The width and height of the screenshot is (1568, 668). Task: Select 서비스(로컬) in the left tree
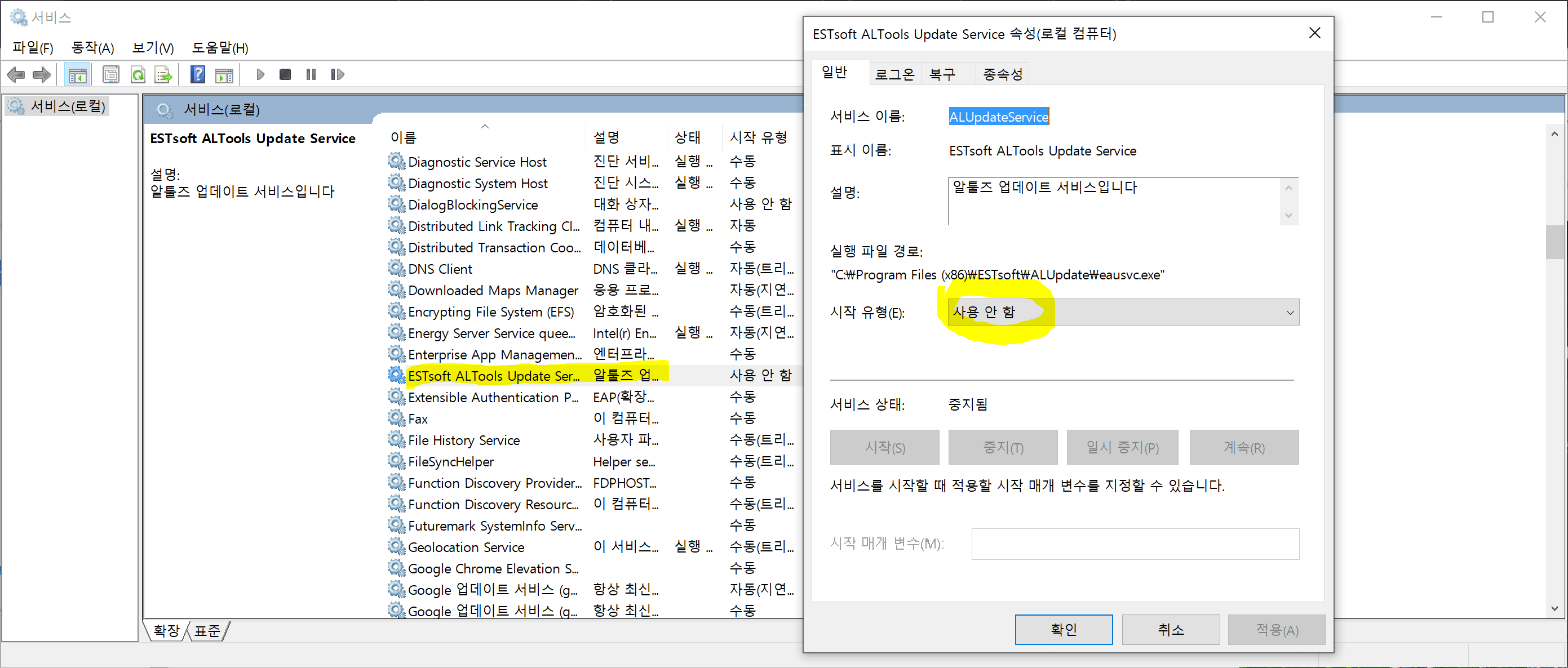coord(68,106)
